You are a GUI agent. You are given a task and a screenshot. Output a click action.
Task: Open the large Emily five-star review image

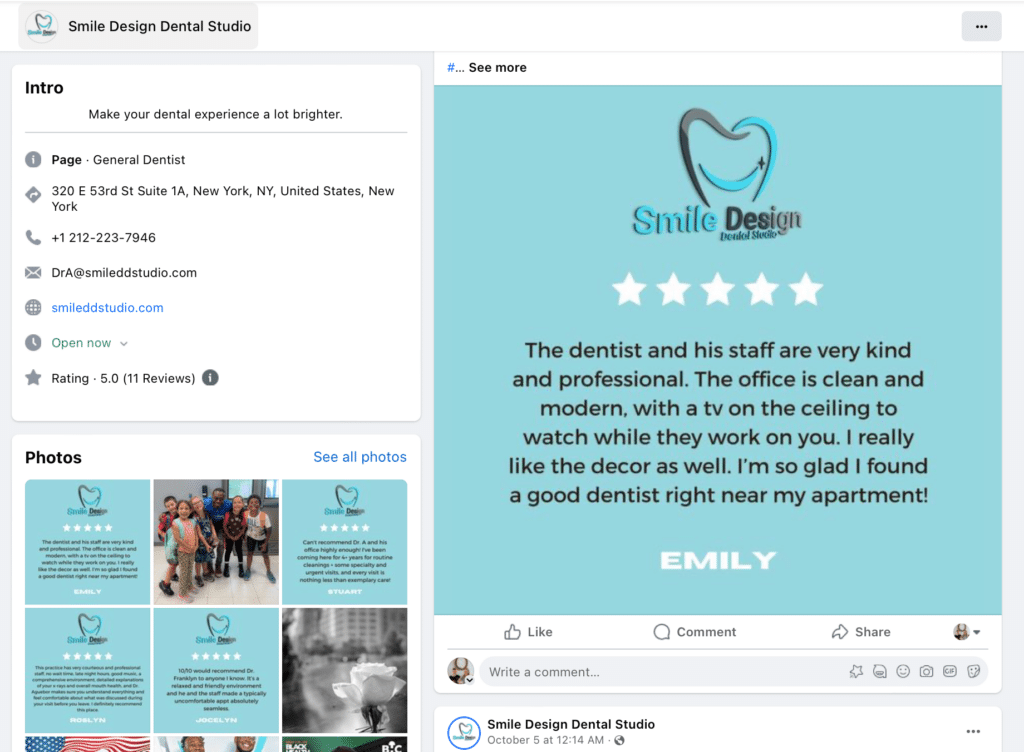[718, 350]
